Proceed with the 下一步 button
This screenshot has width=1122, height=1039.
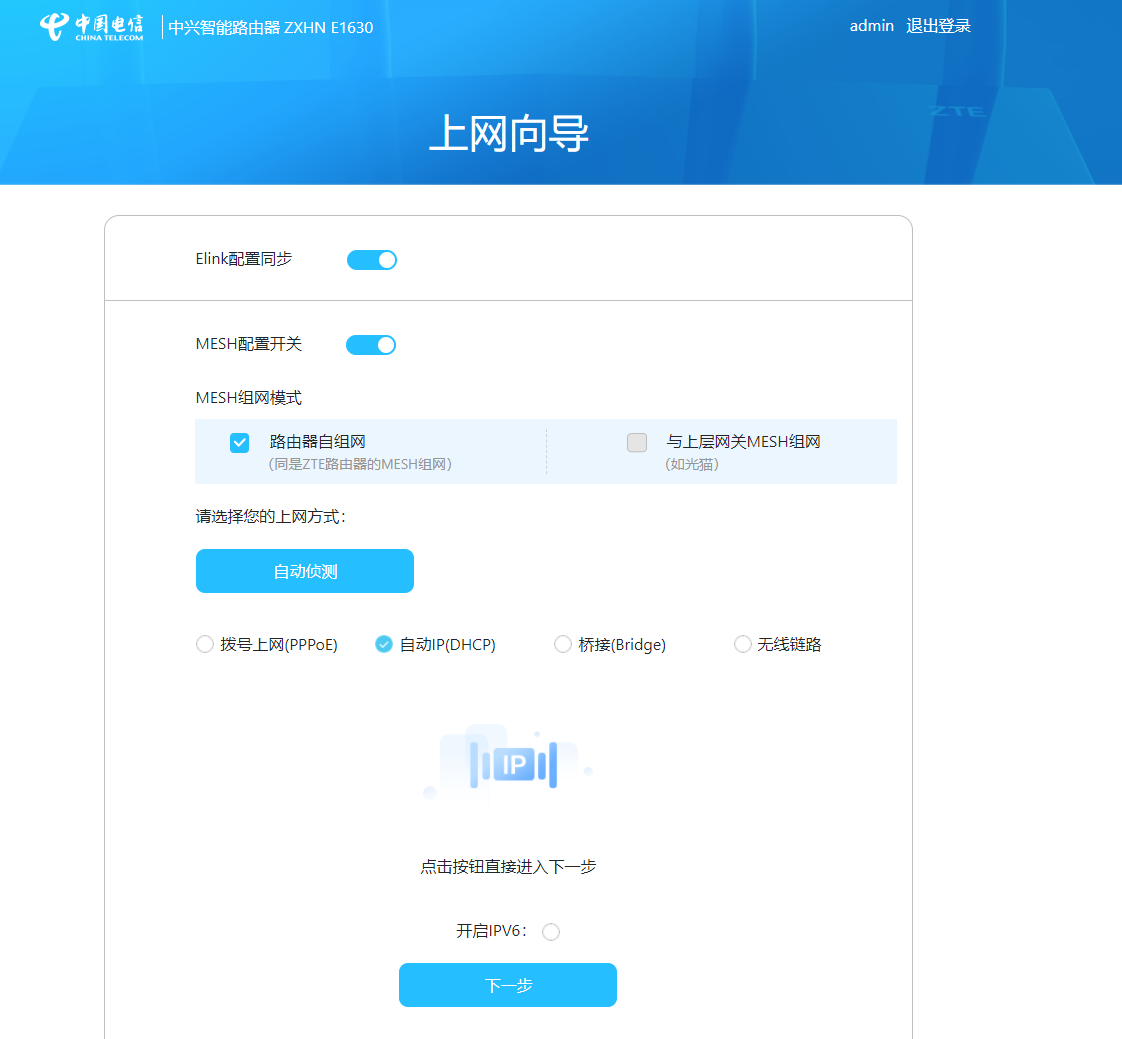click(x=508, y=985)
